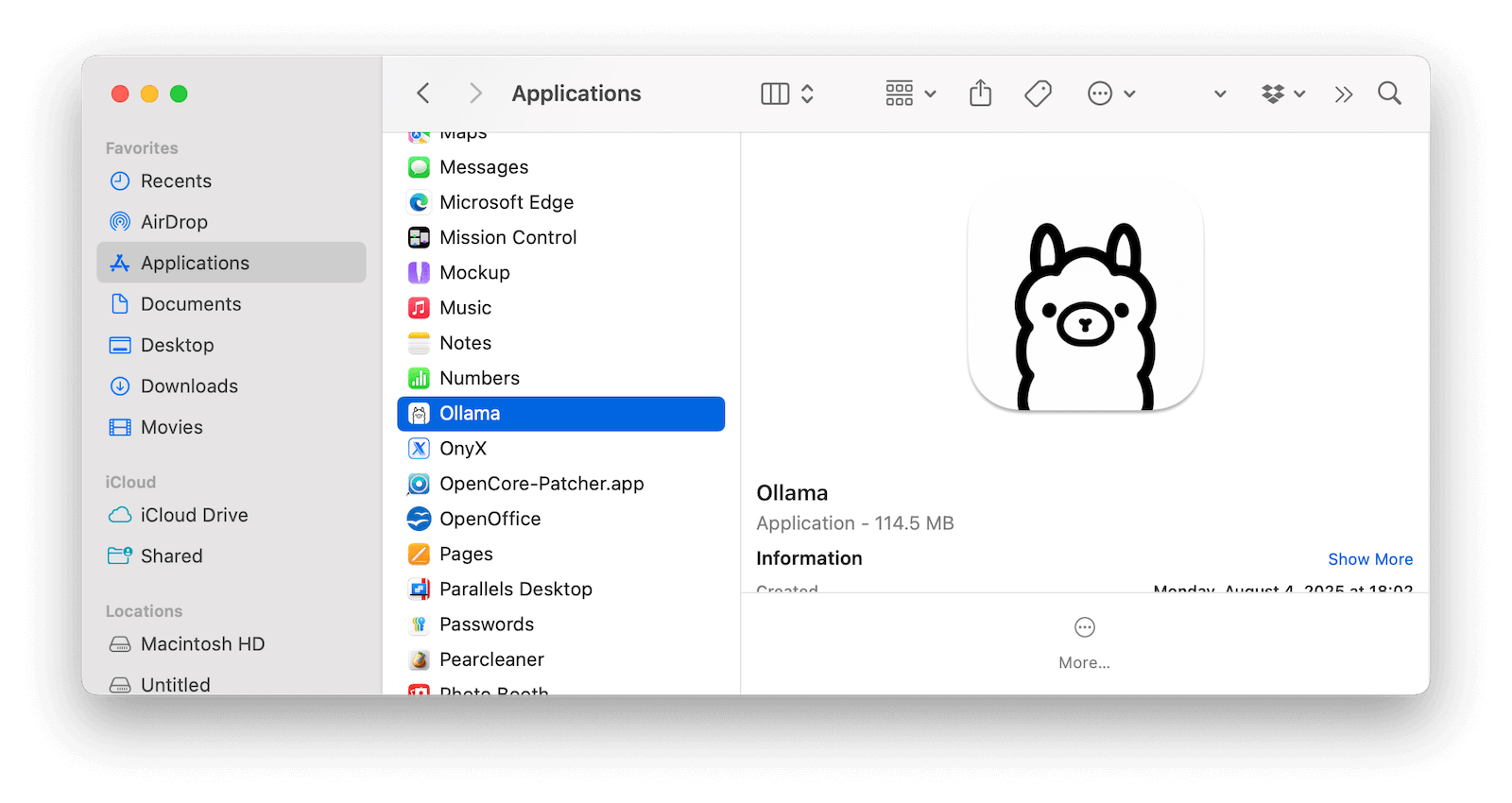Image resolution: width=1512 pixels, height=803 pixels.
Task: Go back with the left chevron button
Action: pyautogui.click(x=423, y=94)
